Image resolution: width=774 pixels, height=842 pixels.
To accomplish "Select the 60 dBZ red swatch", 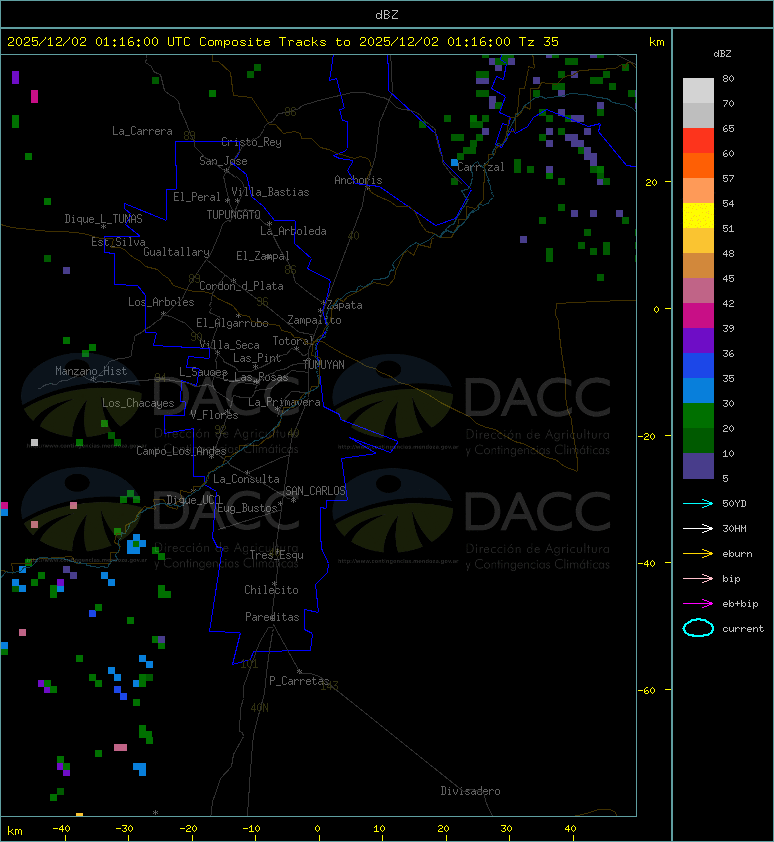I will tap(698, 141).
